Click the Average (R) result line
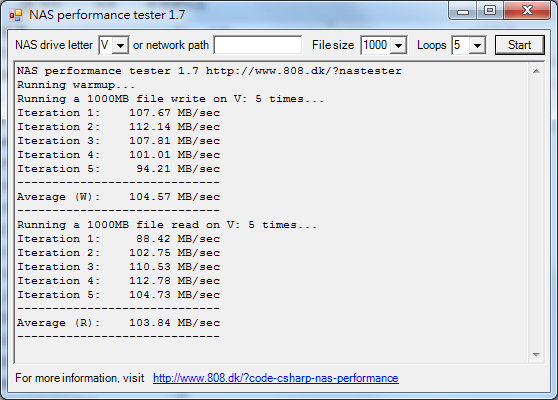The width and height of the screenshot is (558, 400). [x=119, y=323]
